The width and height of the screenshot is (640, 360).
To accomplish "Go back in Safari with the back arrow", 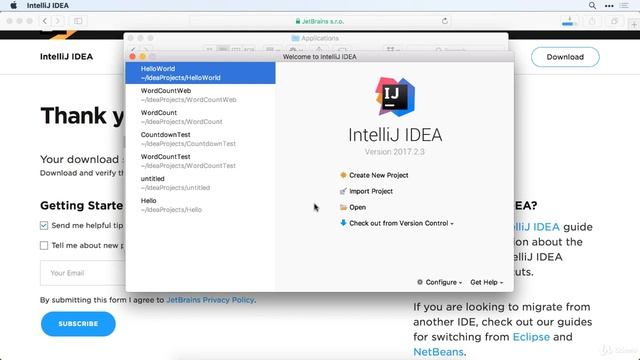I will point(45,21).
